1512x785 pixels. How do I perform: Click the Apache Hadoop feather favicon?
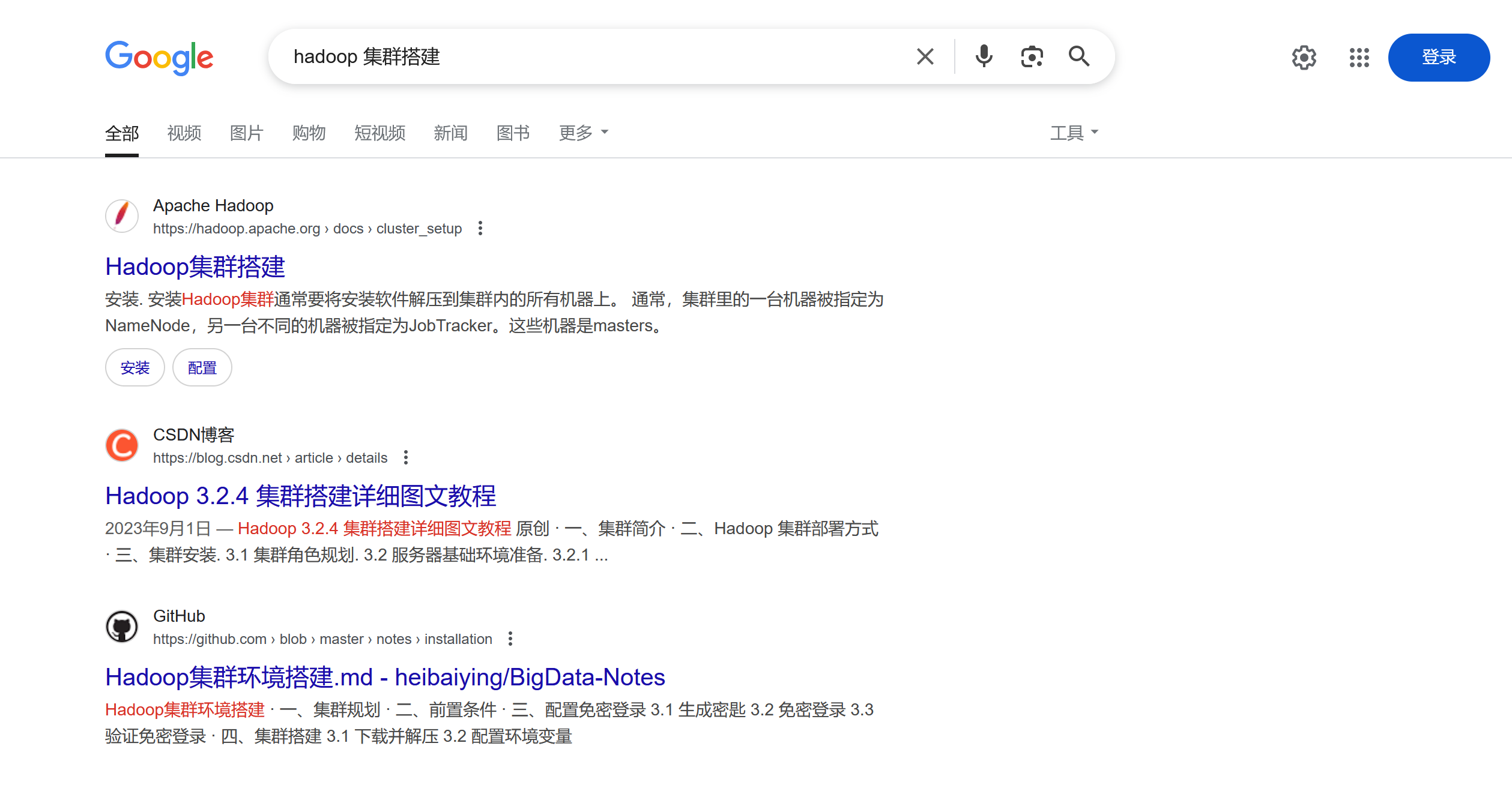click(x=122, y=216)
